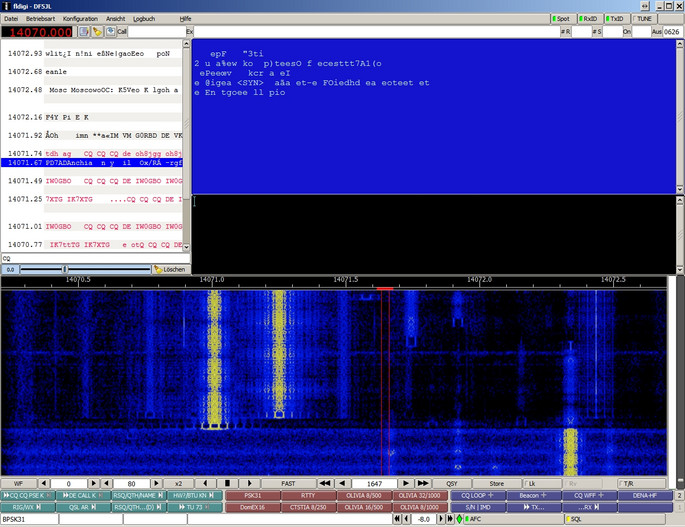Click the scroll-down arrow of the signal browser list

tap(186, 247)
